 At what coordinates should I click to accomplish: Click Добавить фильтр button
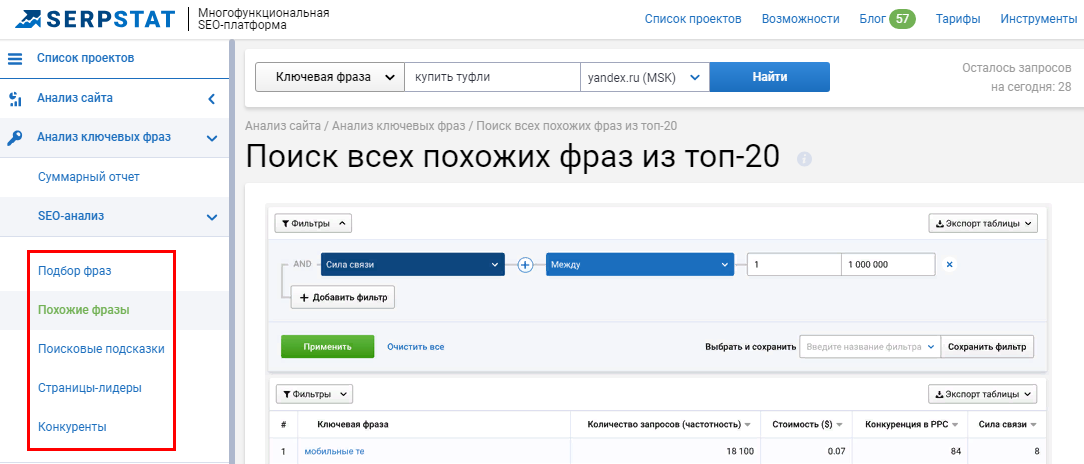pos(342,297)
